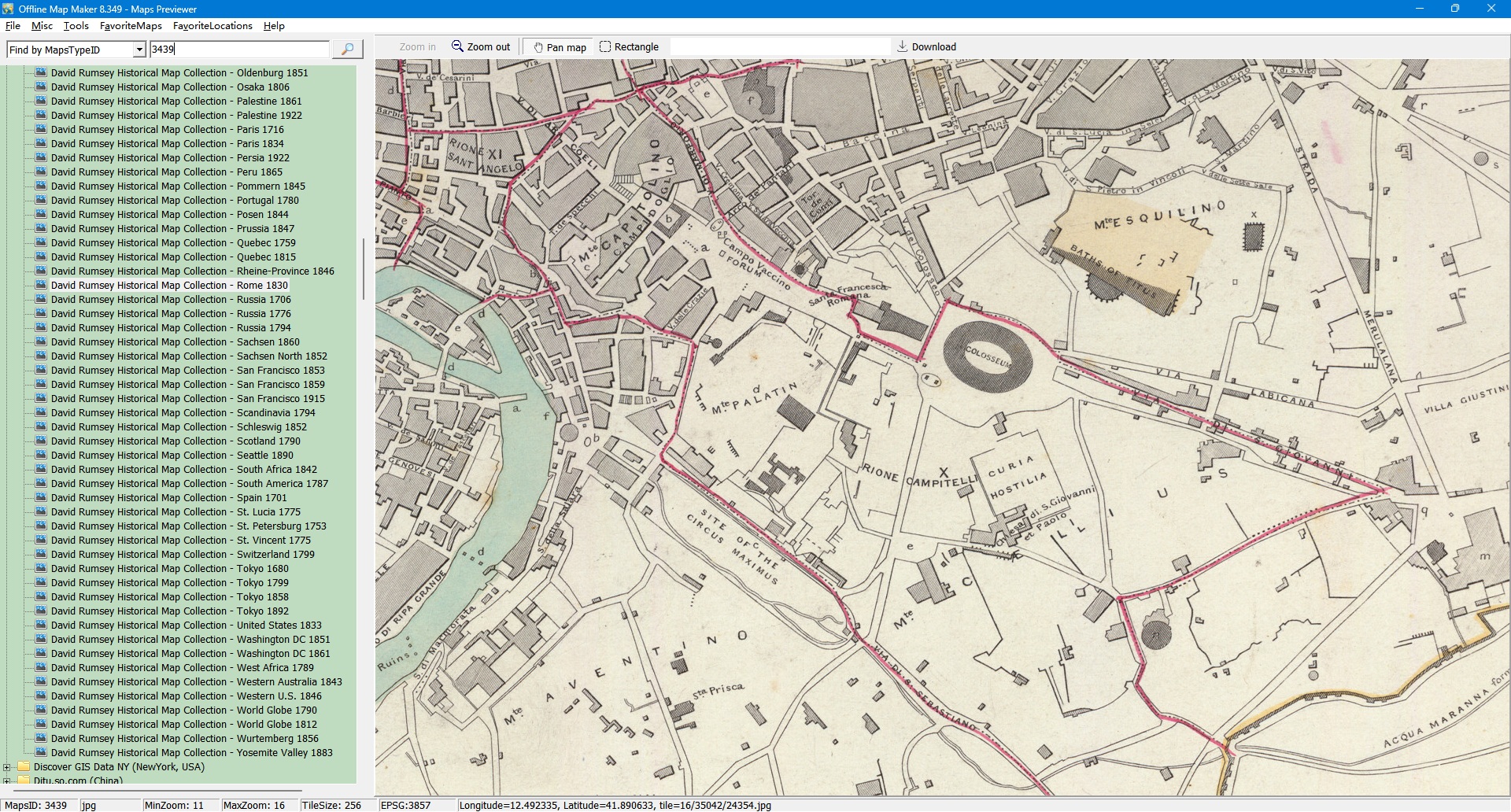Image resolution: width=1511 pixels, height=812 pixels.
Task: Click the map list vertical scrollbar thumb
Action: 363,268
